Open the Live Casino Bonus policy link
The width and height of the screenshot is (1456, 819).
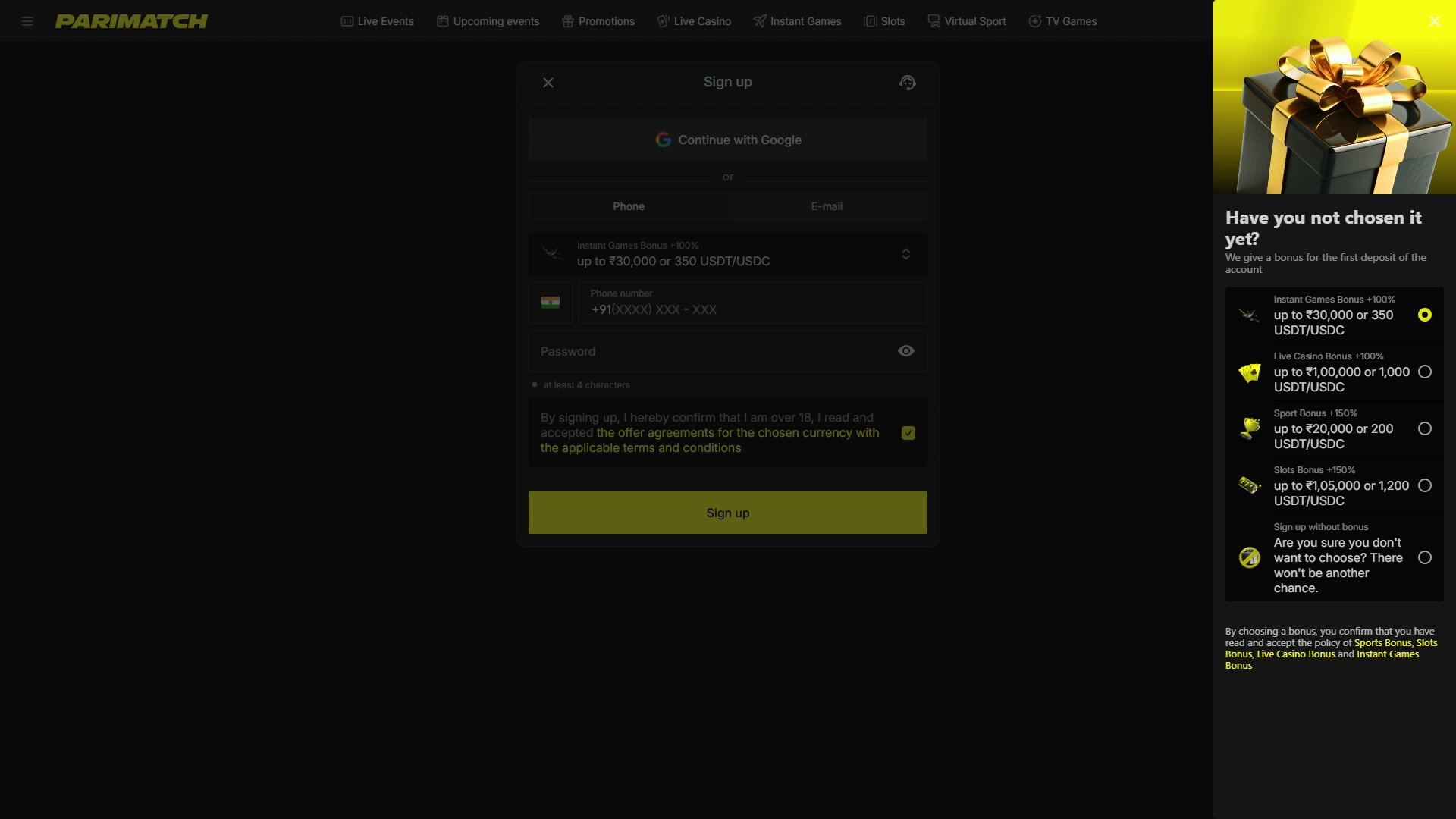coord(1295,654)
